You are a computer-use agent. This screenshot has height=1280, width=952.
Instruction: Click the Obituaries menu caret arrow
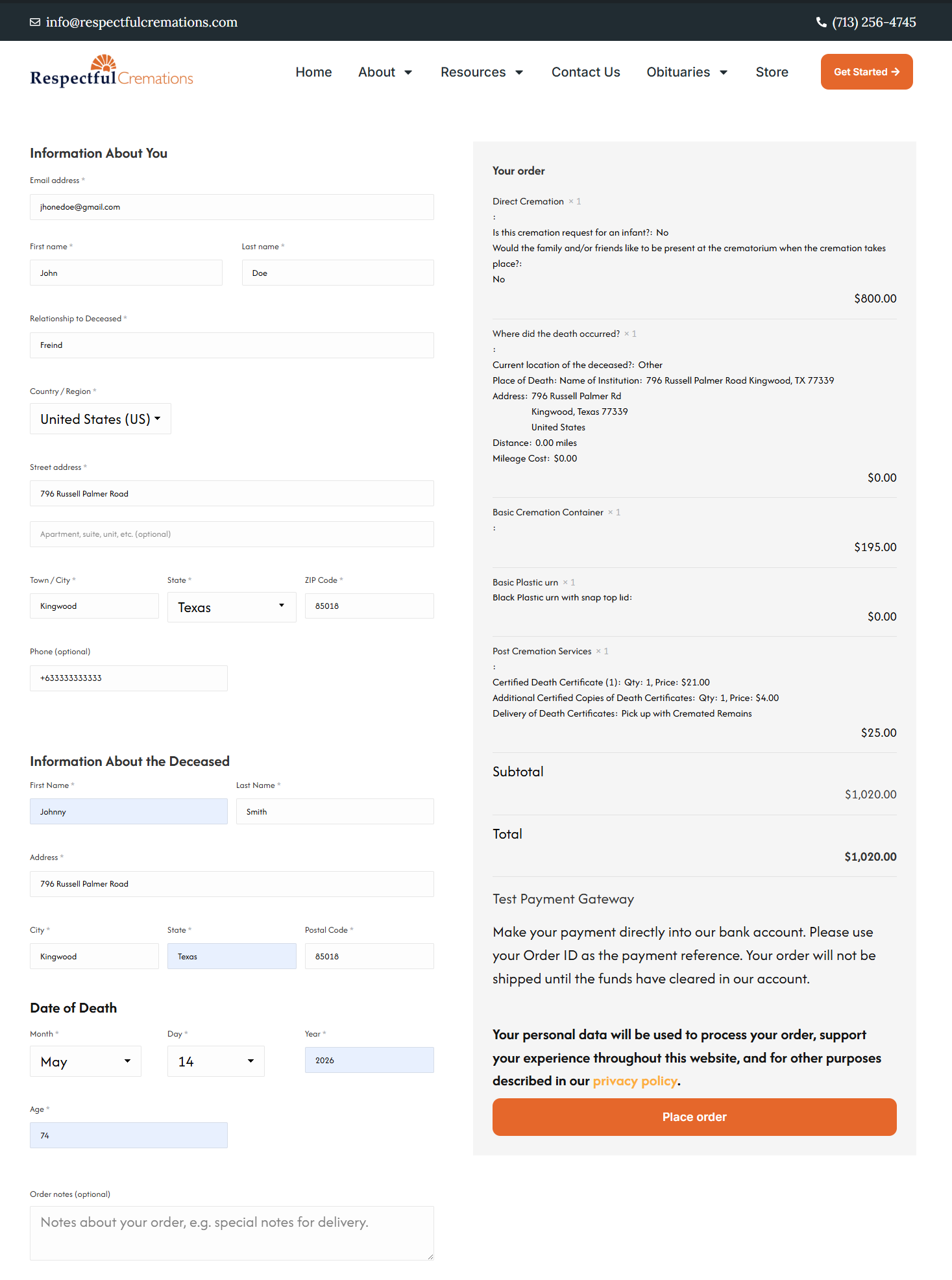point(724,73)
